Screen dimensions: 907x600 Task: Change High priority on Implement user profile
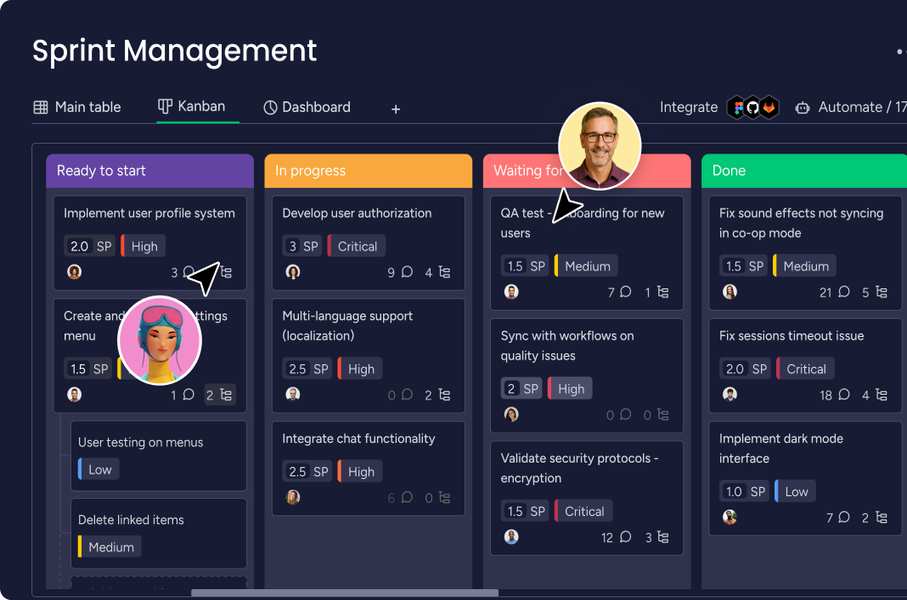click(143, 246)
